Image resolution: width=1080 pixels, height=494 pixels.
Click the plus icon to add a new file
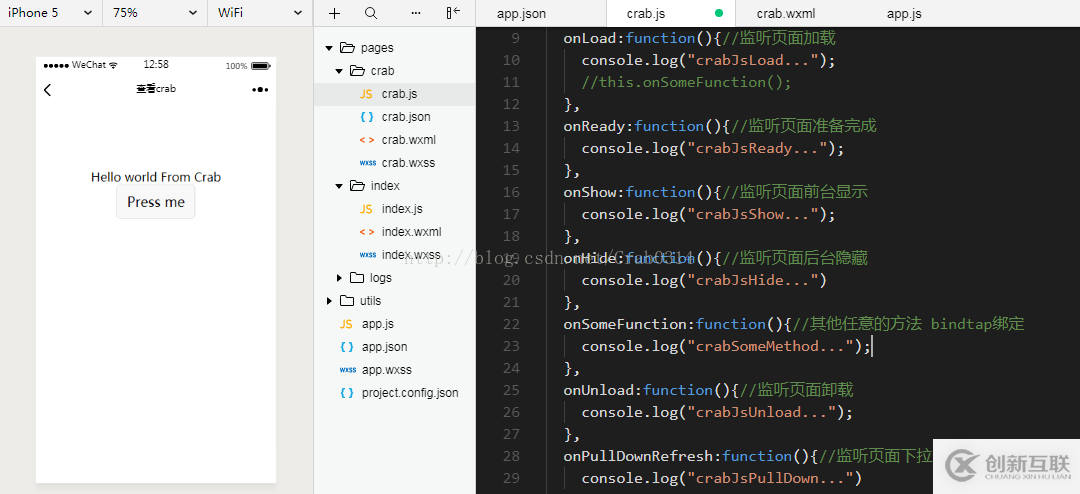[334, 13]
